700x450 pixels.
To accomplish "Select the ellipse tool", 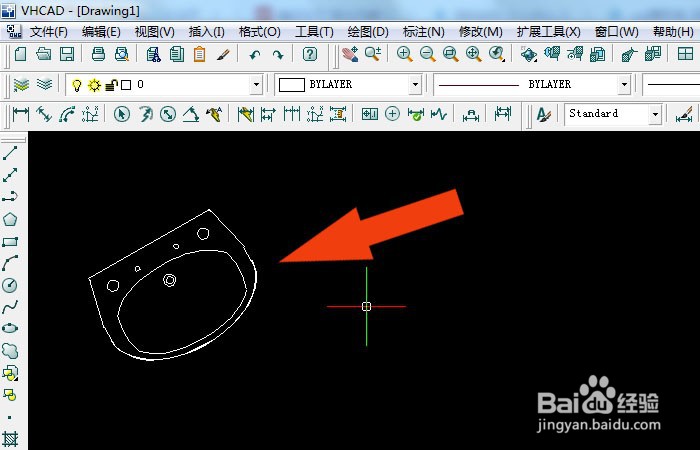I will pos(10,329).
